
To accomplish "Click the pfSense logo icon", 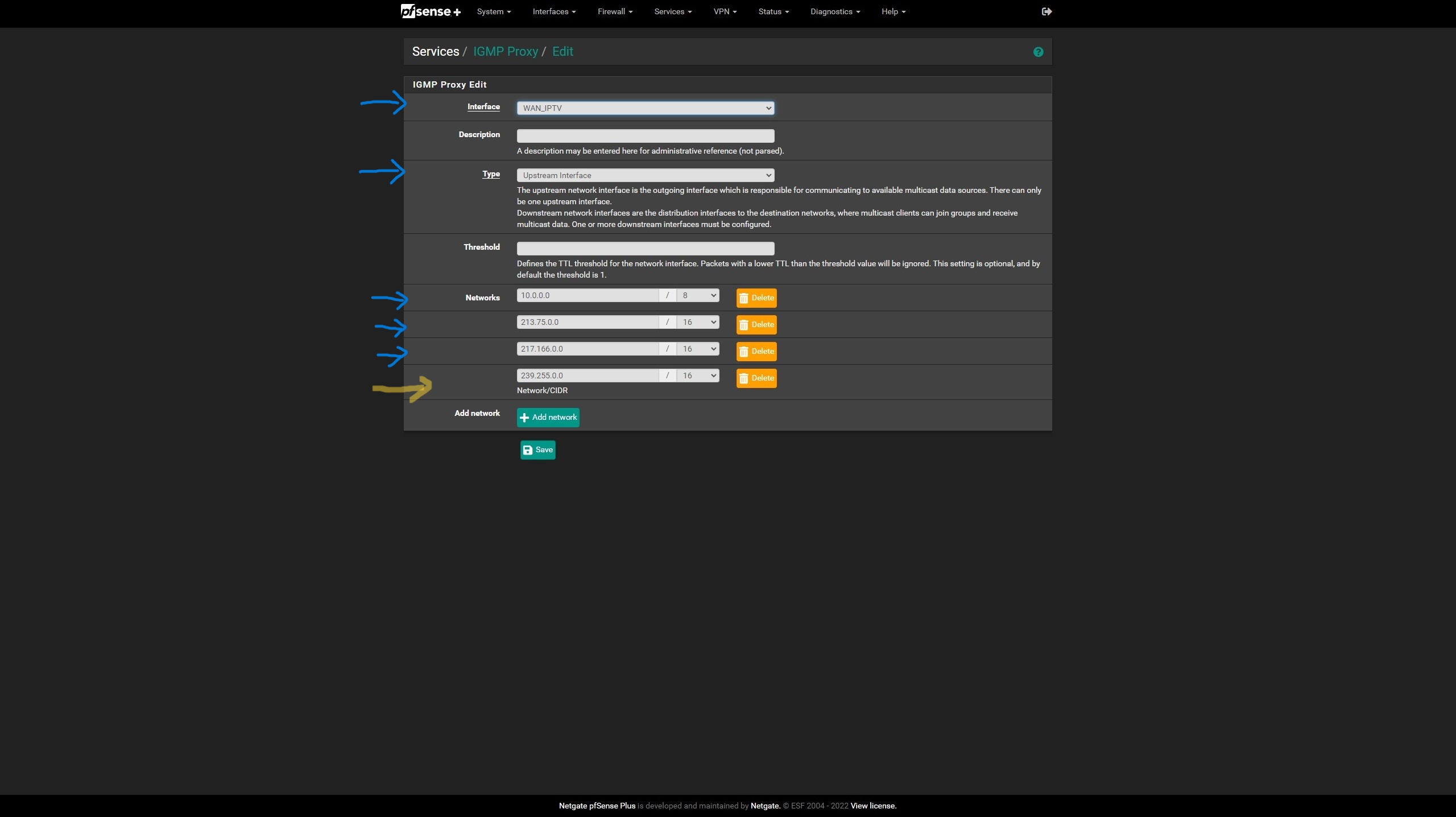I will pos(430,11).
